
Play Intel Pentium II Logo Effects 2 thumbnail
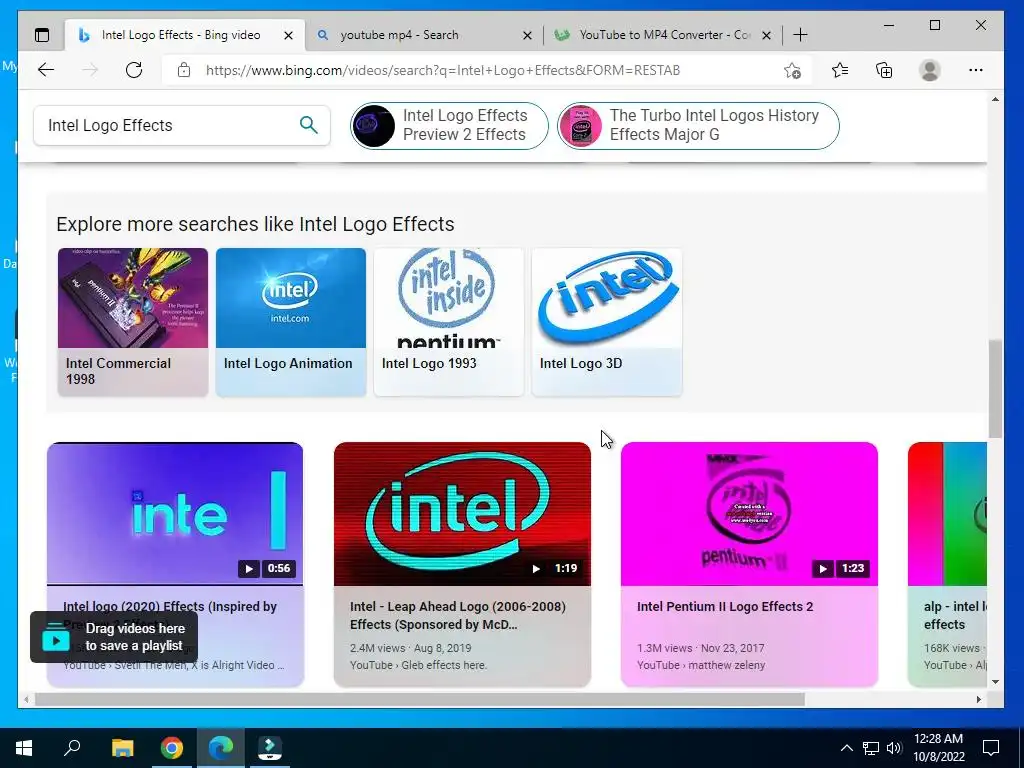(749, 514)
